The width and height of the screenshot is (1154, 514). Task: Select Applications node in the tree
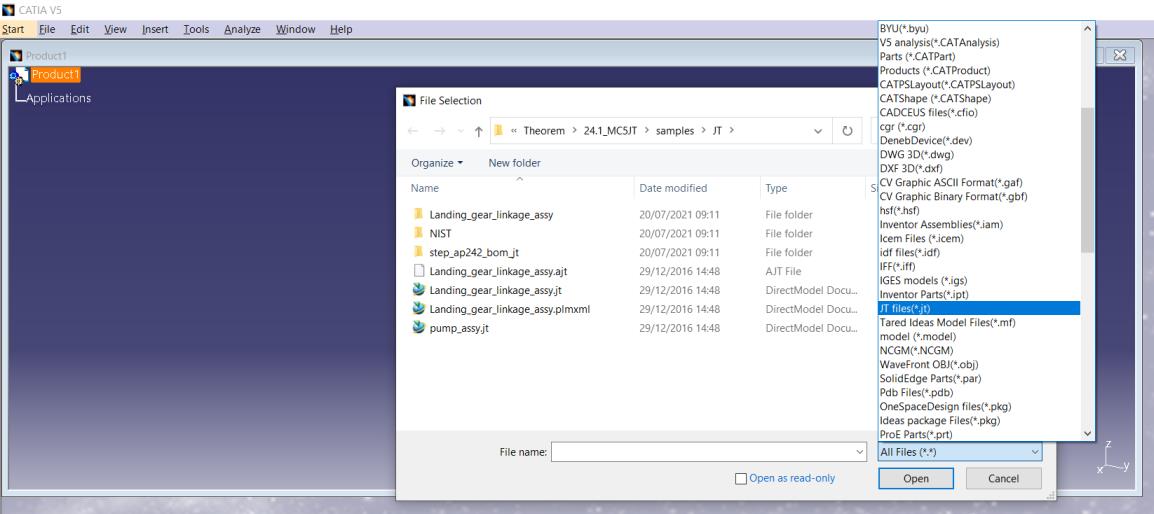[59, 98]
